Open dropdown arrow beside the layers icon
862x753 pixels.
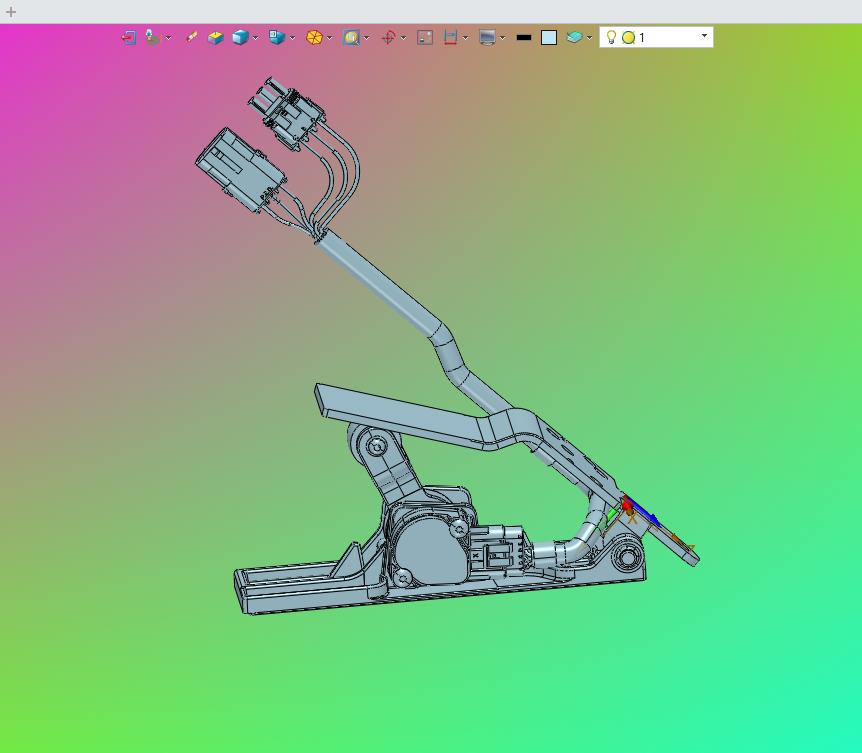[x=589, y=38]
